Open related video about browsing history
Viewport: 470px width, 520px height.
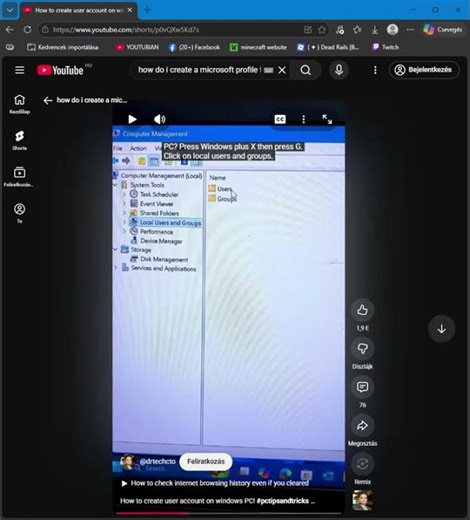coord(216,483)
